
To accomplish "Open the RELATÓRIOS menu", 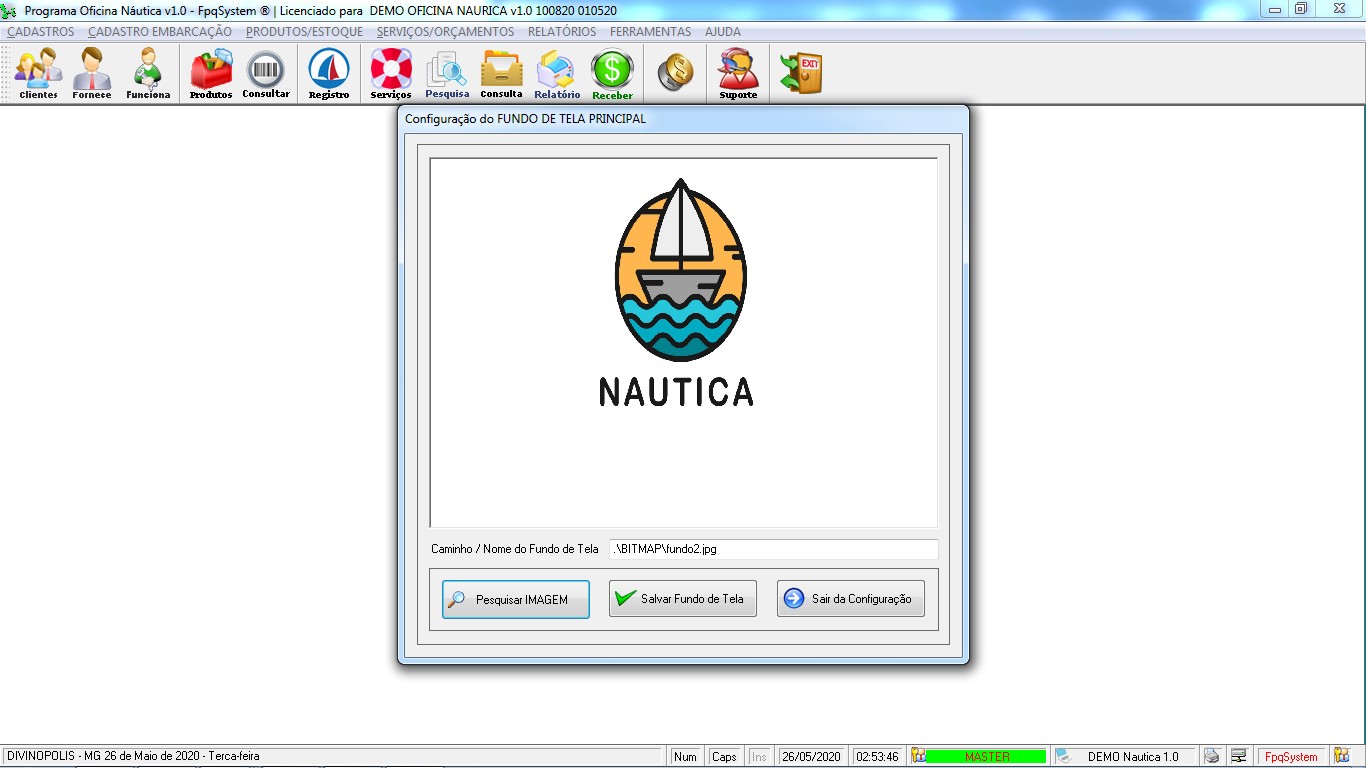I will tap(562, 32).
